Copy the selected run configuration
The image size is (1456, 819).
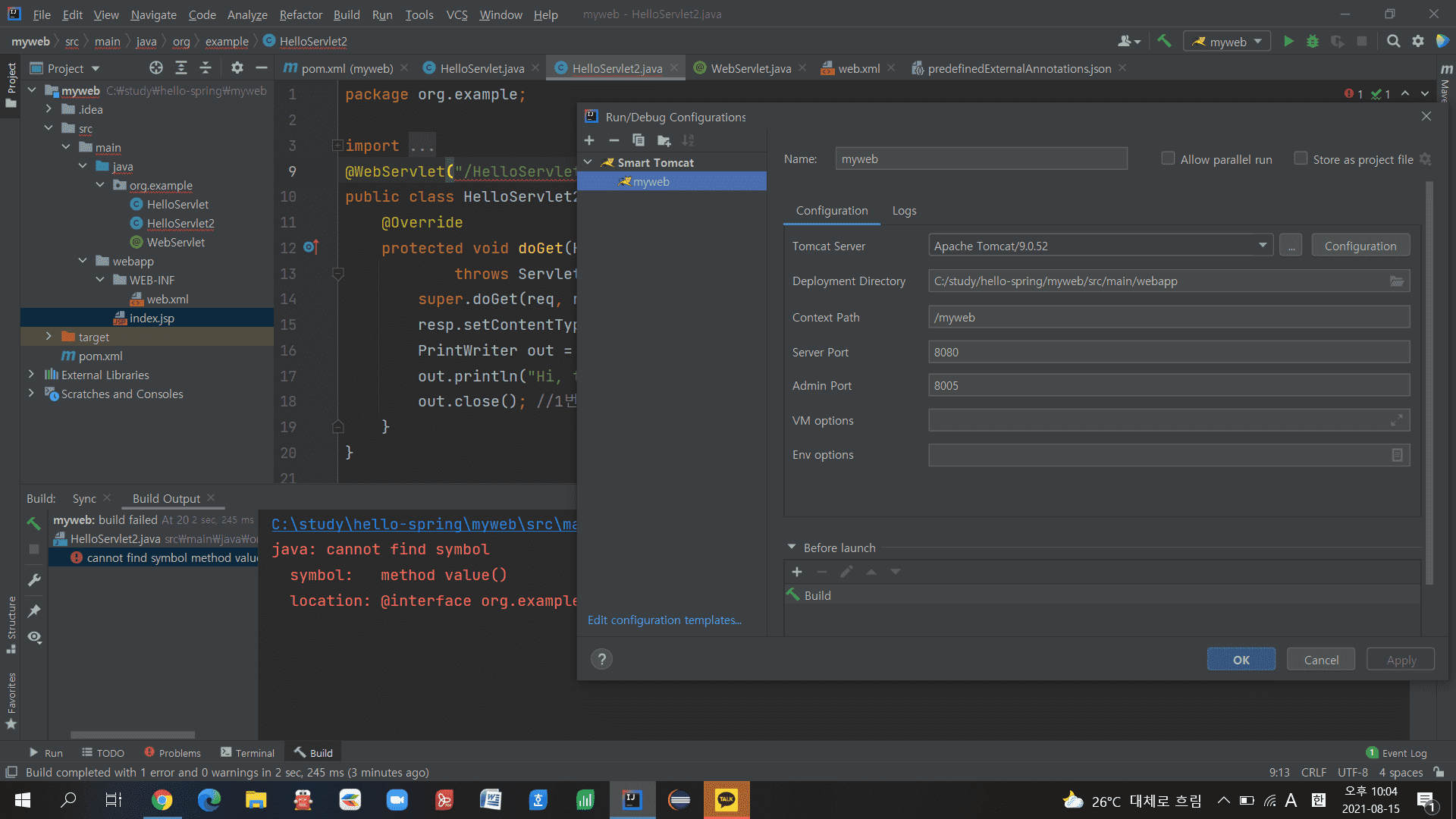click(639, 140)
